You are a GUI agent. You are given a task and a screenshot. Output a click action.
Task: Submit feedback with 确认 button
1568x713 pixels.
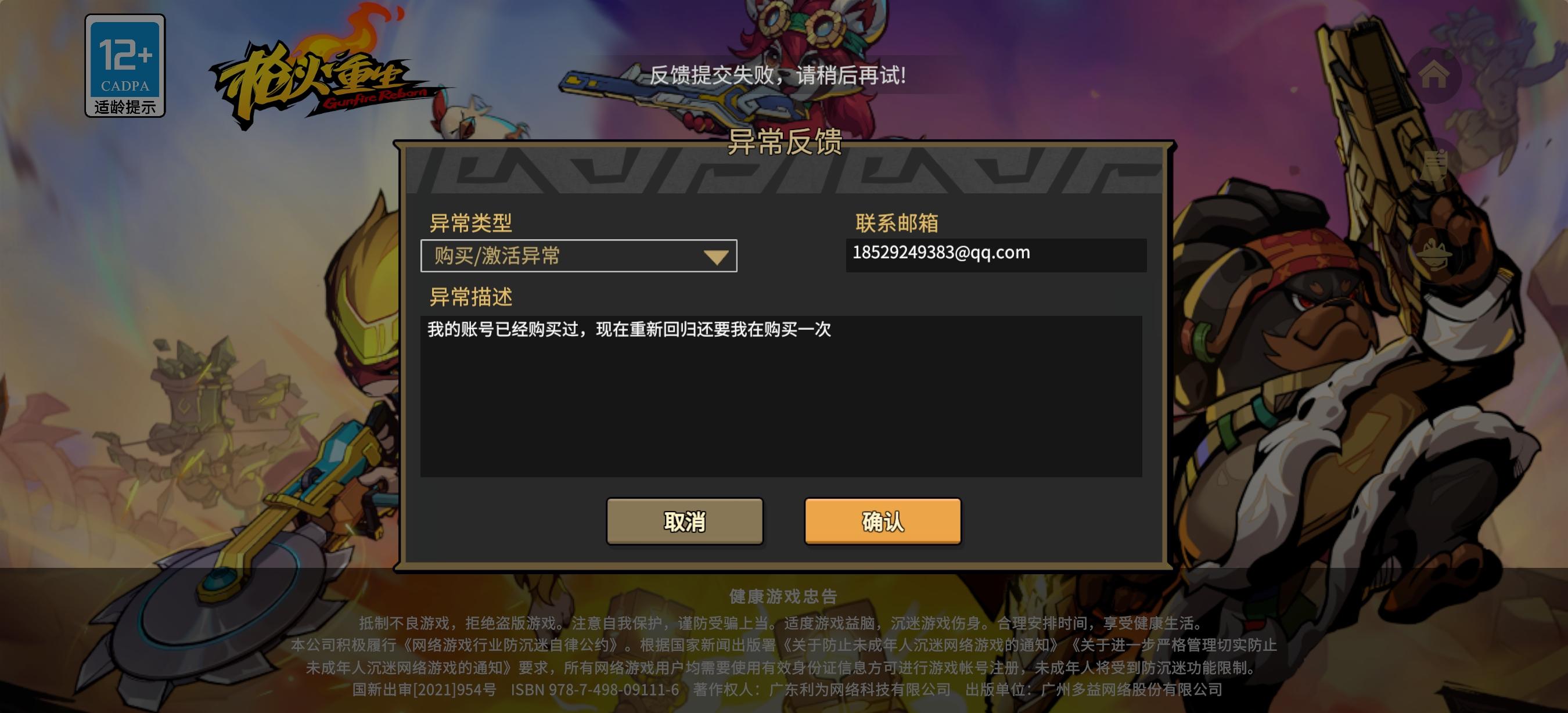[883, 521]
